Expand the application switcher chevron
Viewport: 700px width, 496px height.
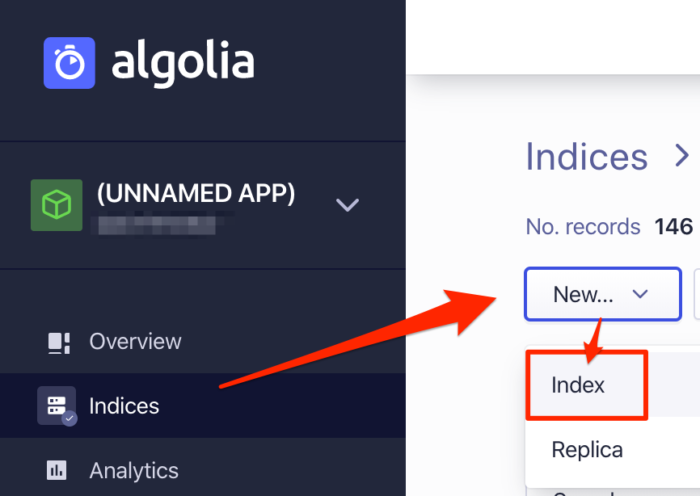point(347,205)
